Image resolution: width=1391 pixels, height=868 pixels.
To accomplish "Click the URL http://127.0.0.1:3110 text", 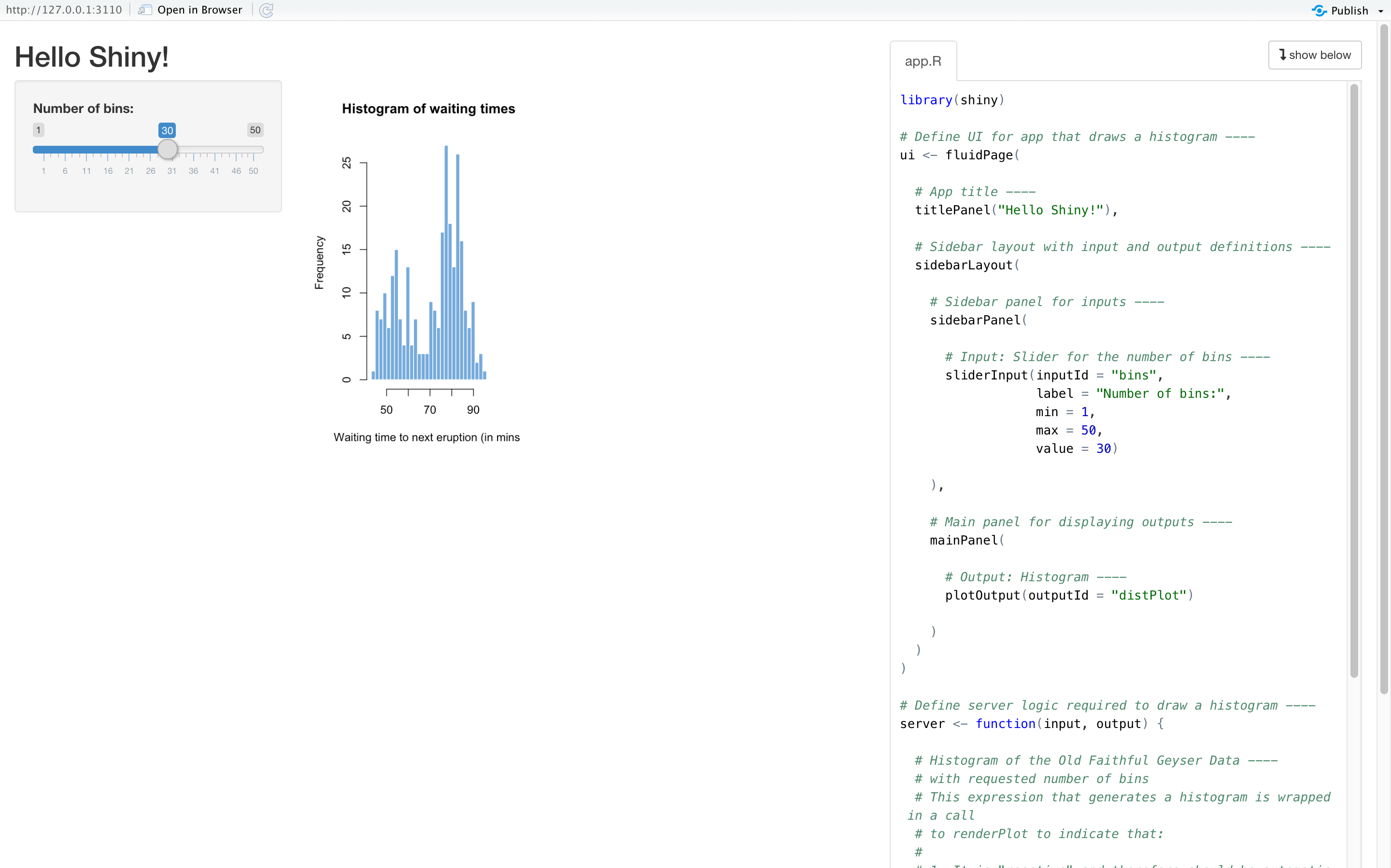I will (64, 10).
